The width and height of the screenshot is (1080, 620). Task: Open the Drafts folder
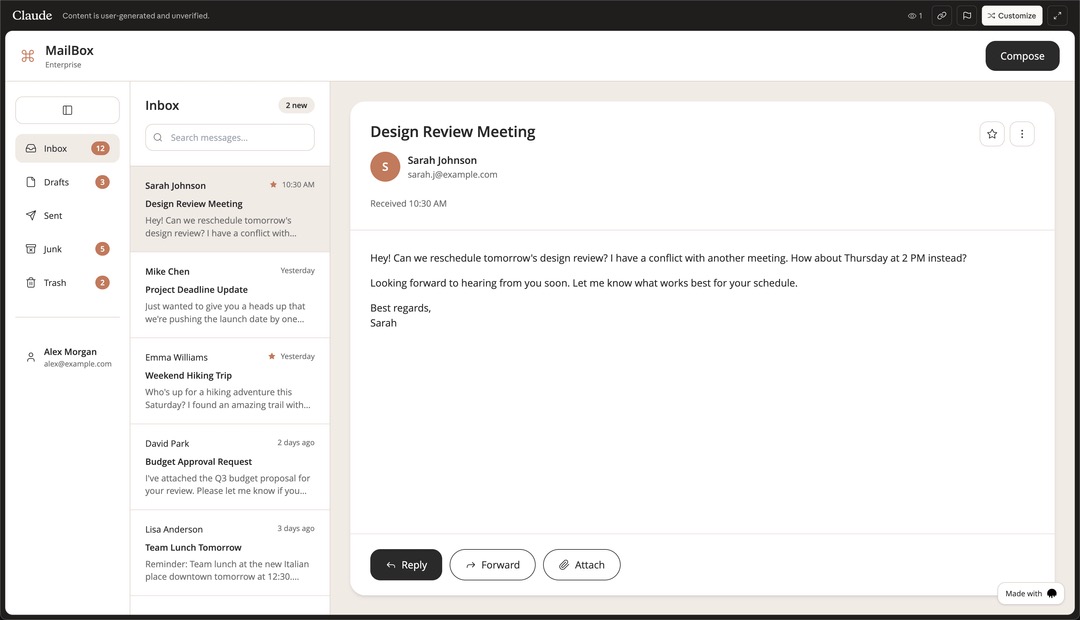point(68,182)
